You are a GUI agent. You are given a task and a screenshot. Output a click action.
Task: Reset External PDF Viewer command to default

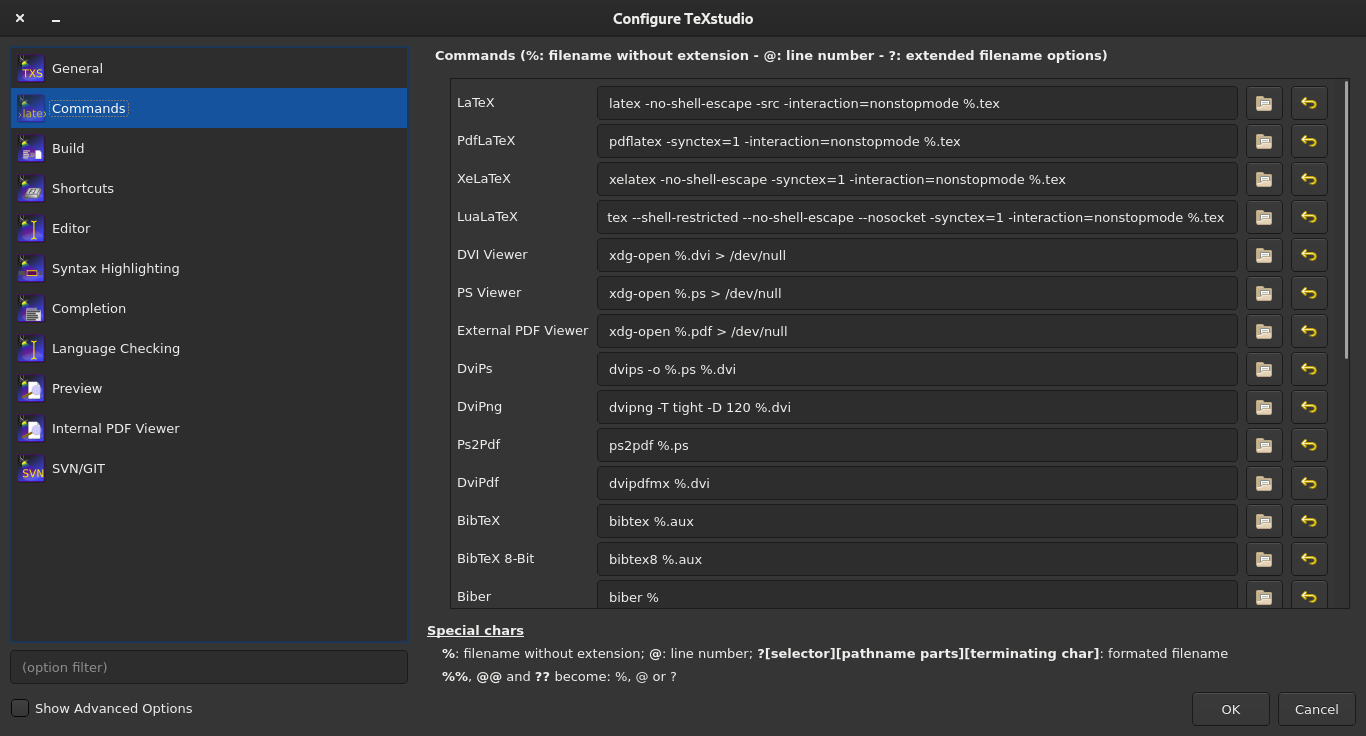1309,331
